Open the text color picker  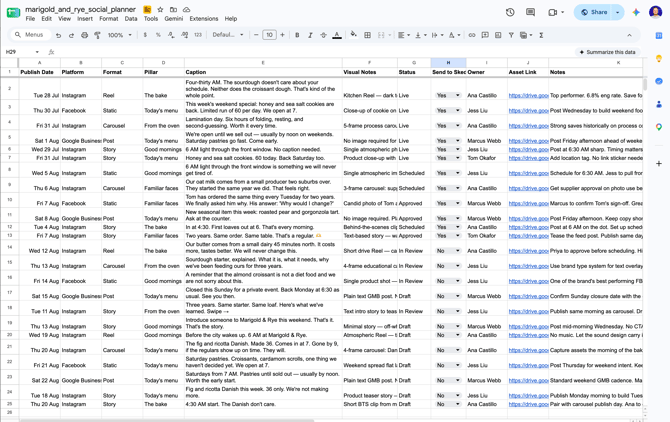pyautogui.click(x=337, y=35)
